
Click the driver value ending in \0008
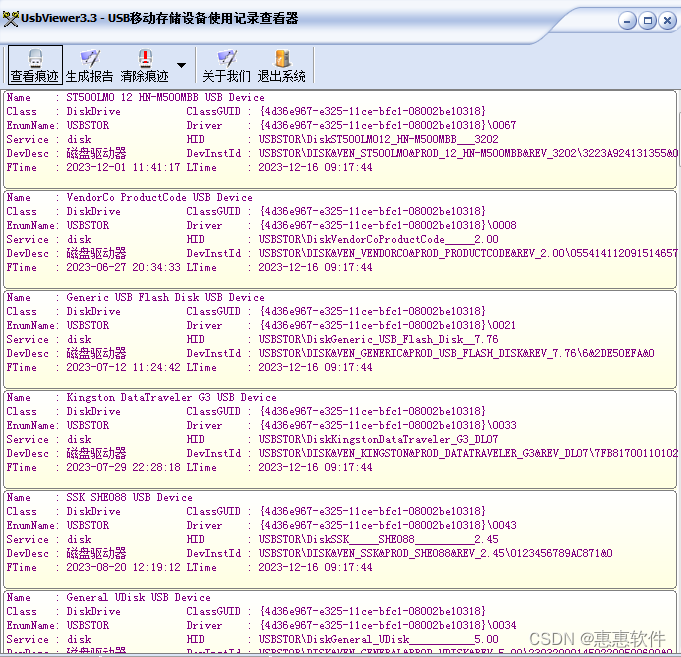coord(387,225)
